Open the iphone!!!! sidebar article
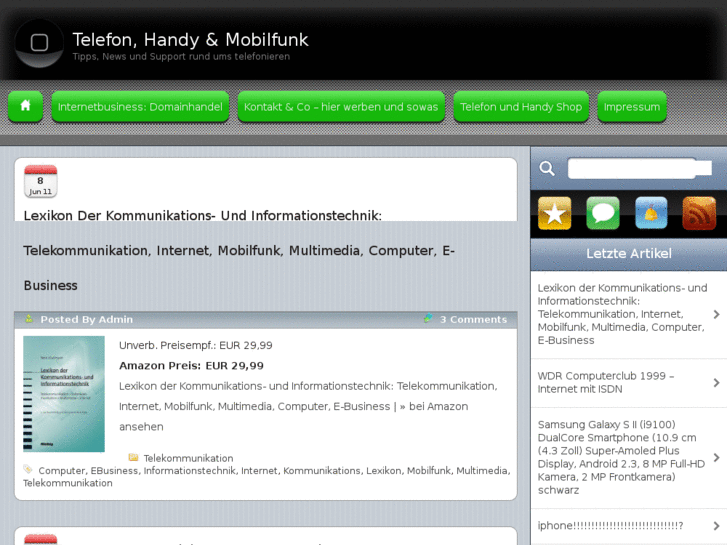727x545 pixels. point(610,526)
